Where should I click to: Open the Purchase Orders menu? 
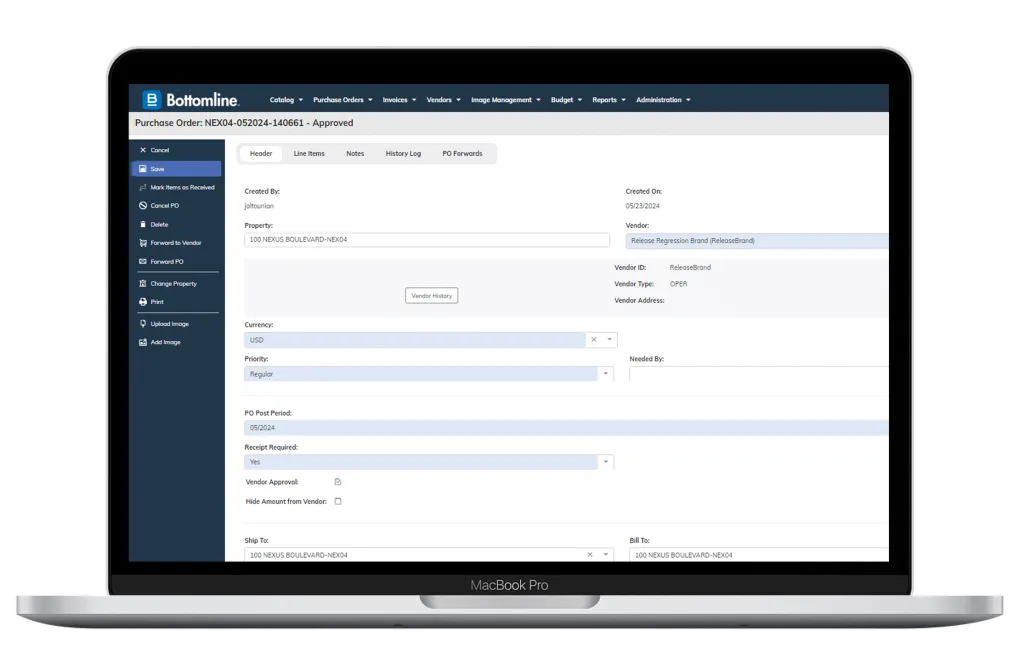coord(342,100)
